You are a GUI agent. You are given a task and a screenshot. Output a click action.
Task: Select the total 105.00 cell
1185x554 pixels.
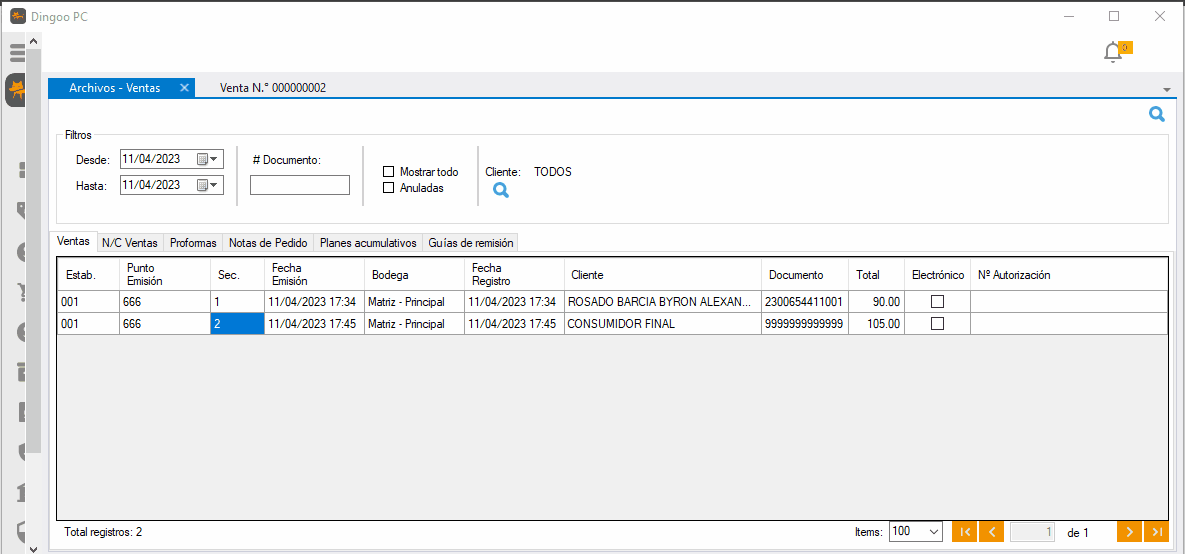pyautogui.click(x=877, y=323)
